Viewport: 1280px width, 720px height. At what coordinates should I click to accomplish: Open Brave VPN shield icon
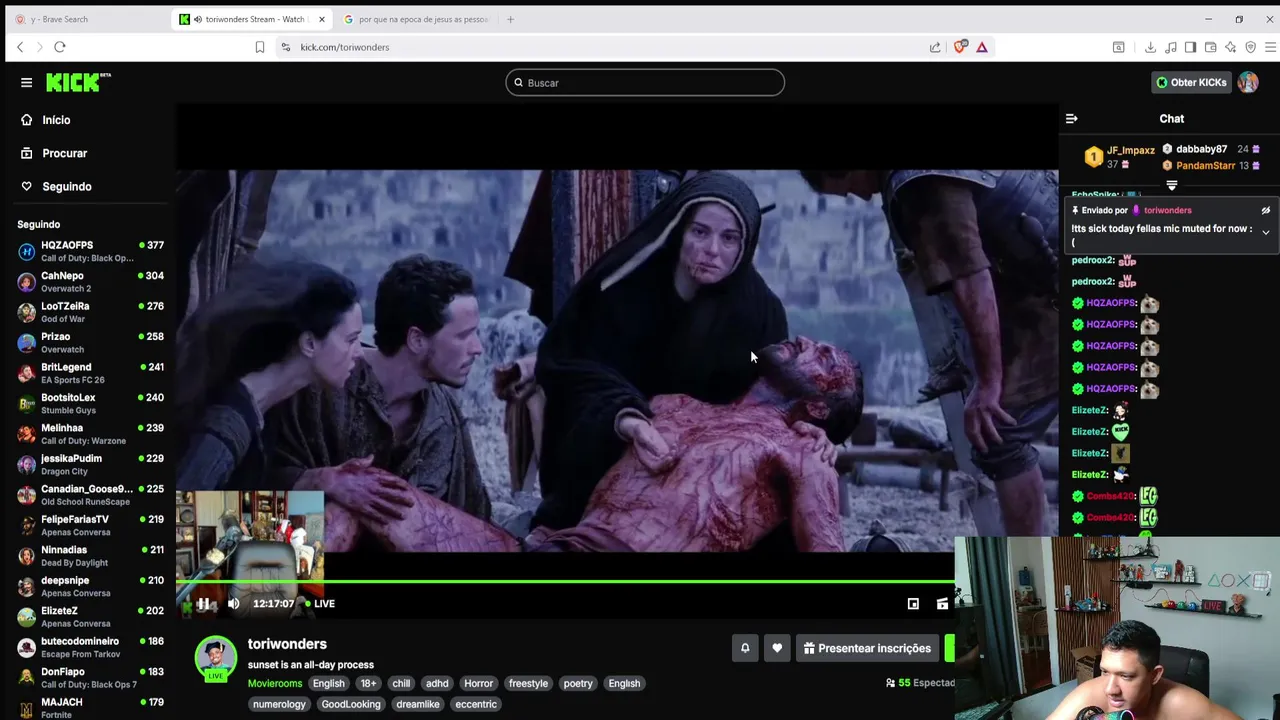tap(1250, 47)
